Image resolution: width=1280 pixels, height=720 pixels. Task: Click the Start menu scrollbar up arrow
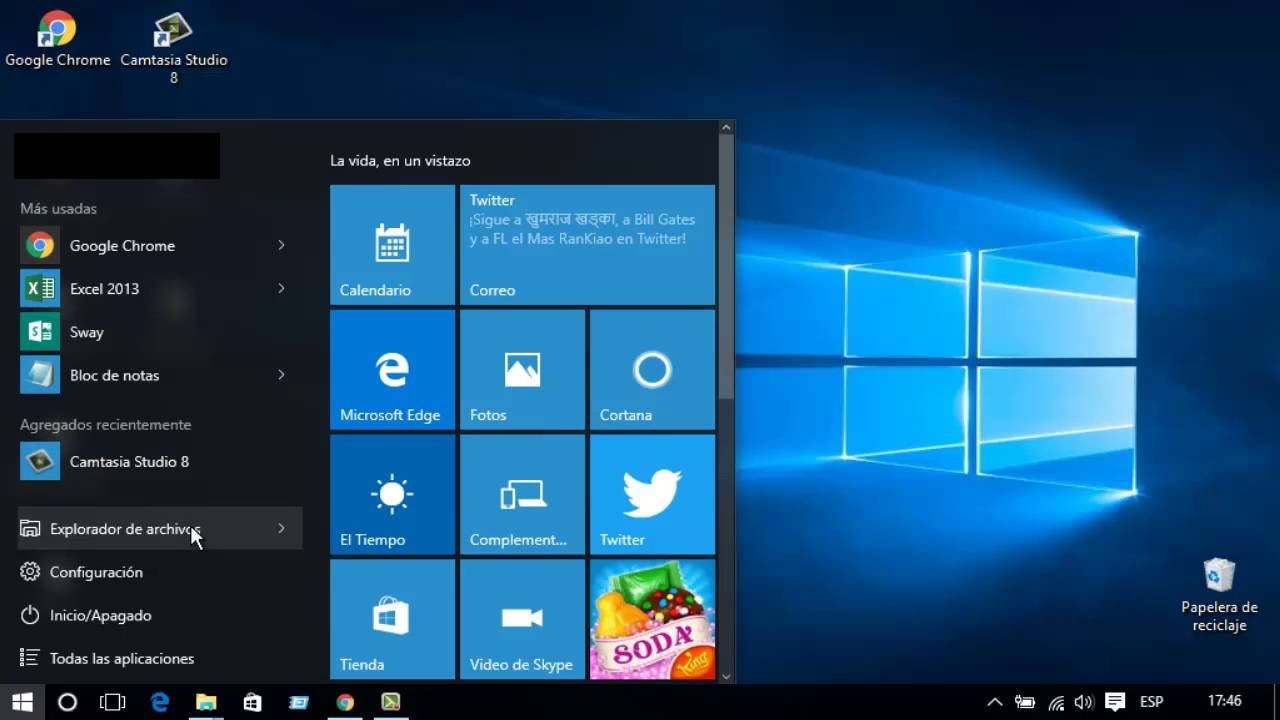point(726,127)
